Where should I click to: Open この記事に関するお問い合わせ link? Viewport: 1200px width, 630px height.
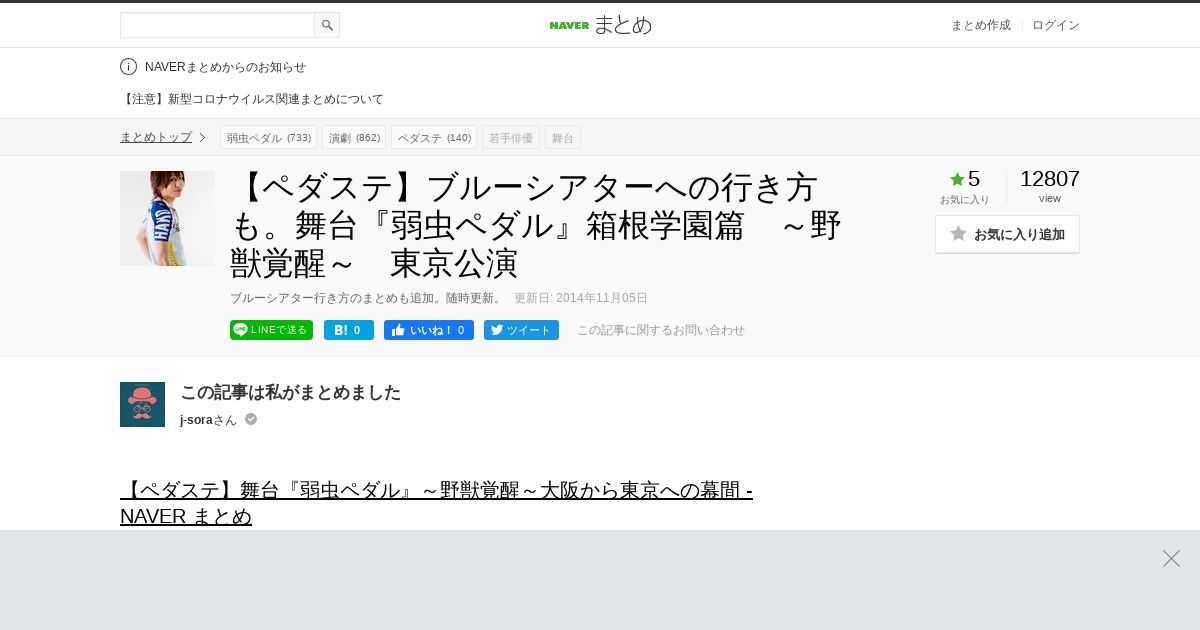[661, 330]
